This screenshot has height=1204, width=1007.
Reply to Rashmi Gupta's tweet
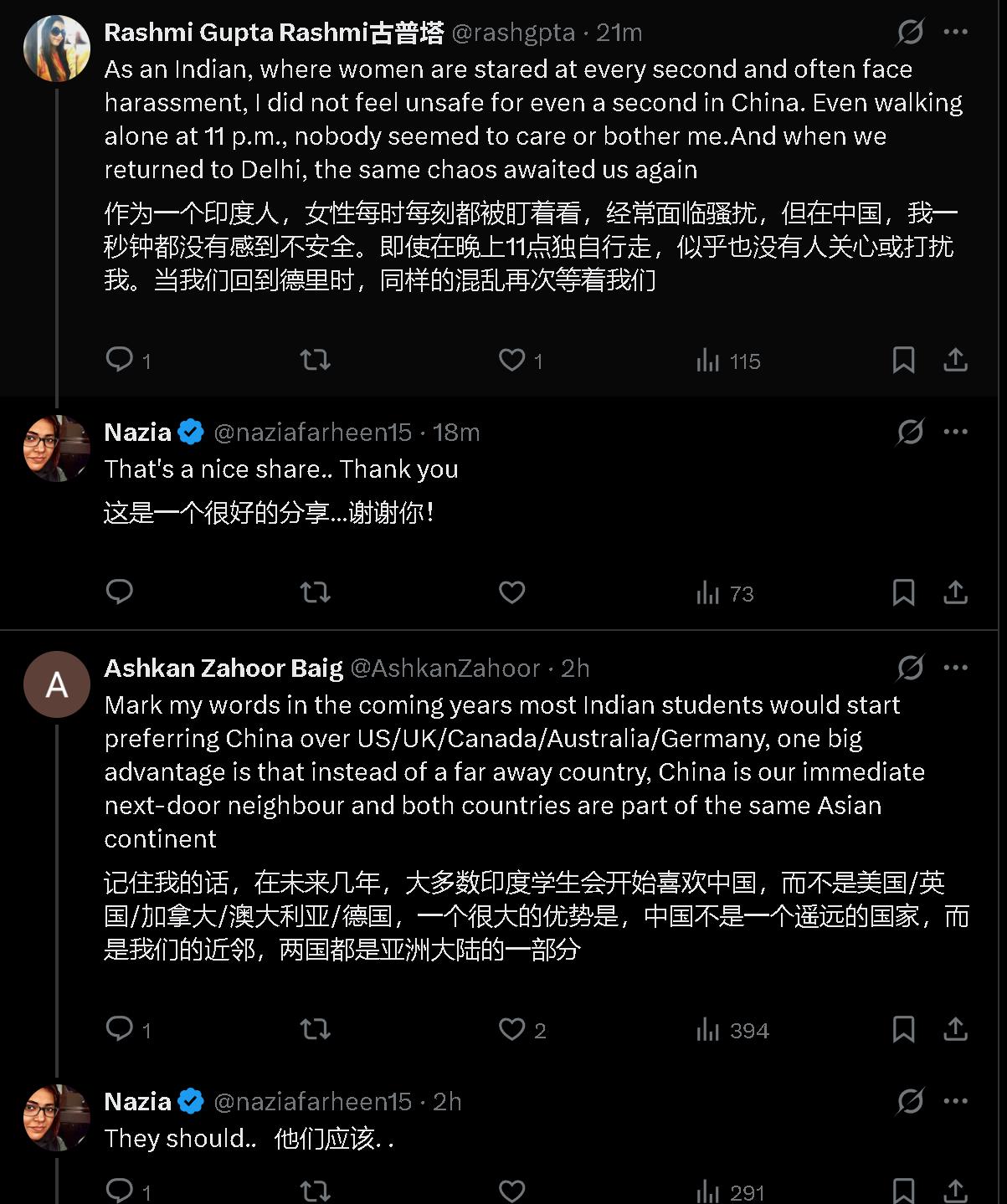tap(120, 360)
